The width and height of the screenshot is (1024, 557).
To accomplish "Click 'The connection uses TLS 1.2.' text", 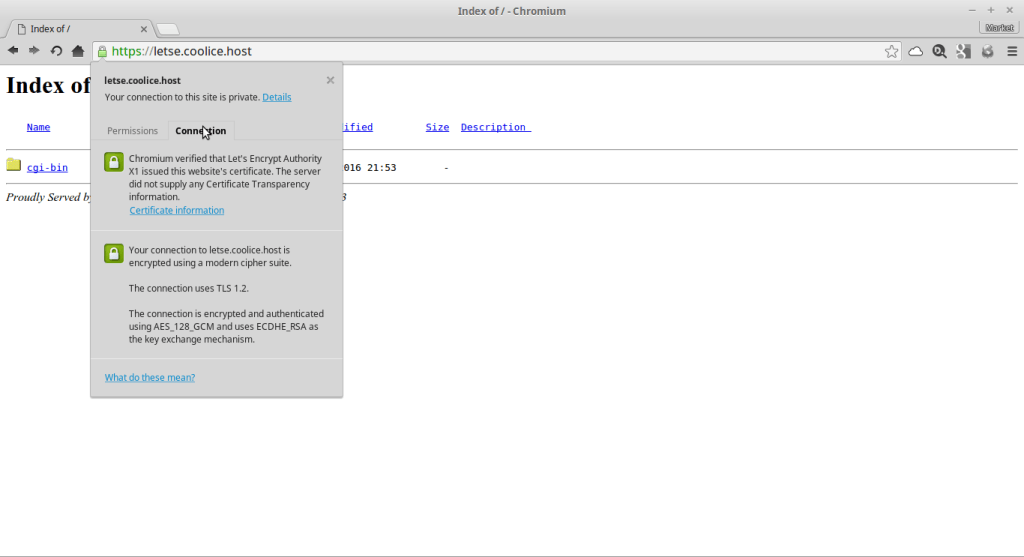I will click(x=189, y=289).
